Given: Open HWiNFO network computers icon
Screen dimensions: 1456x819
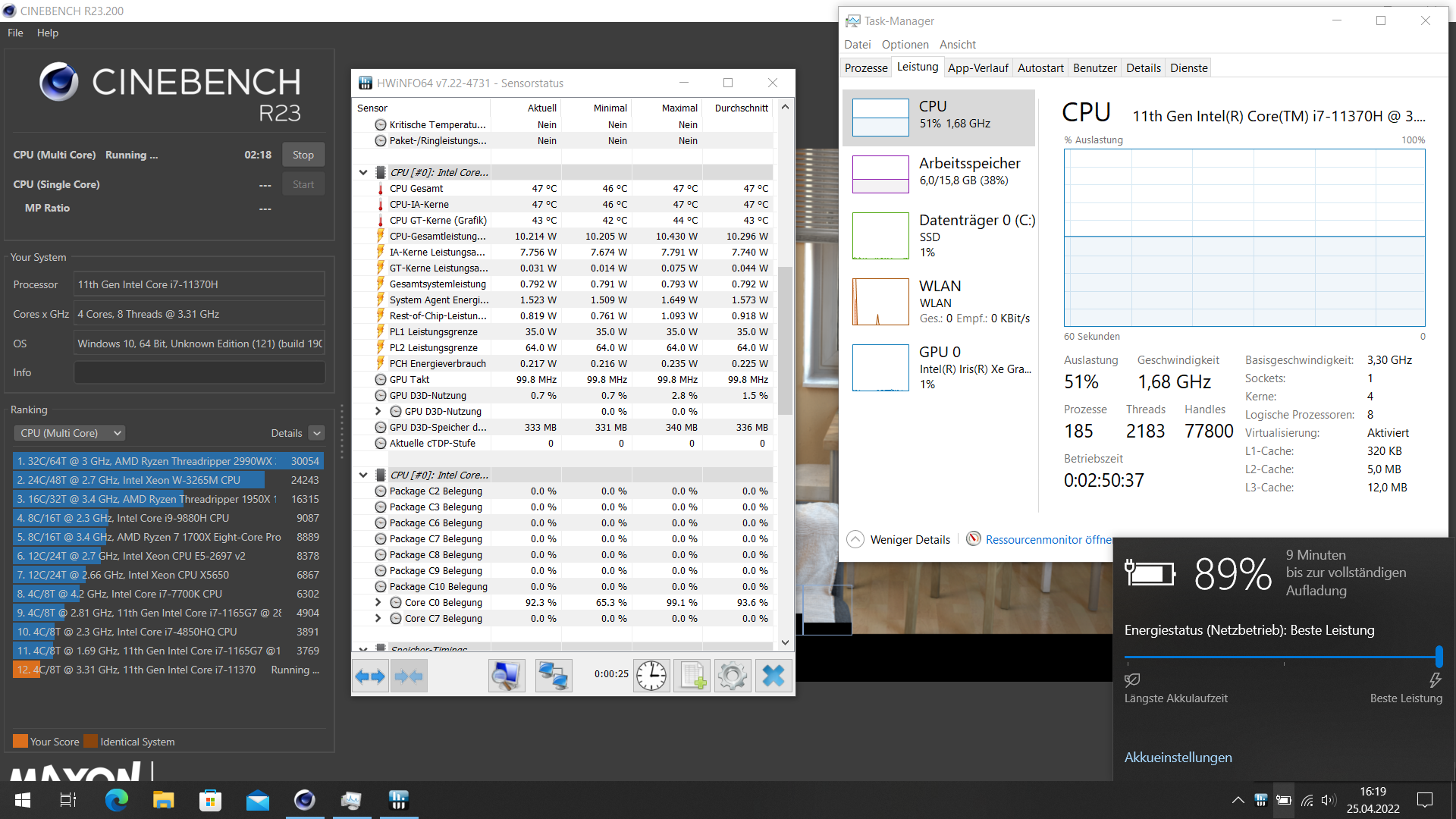Looking at the screenshot, I should pos(553,676).
